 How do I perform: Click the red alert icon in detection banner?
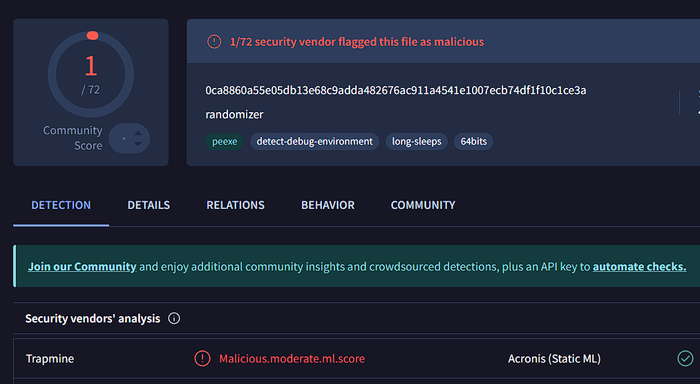click(x=214, y=42)
